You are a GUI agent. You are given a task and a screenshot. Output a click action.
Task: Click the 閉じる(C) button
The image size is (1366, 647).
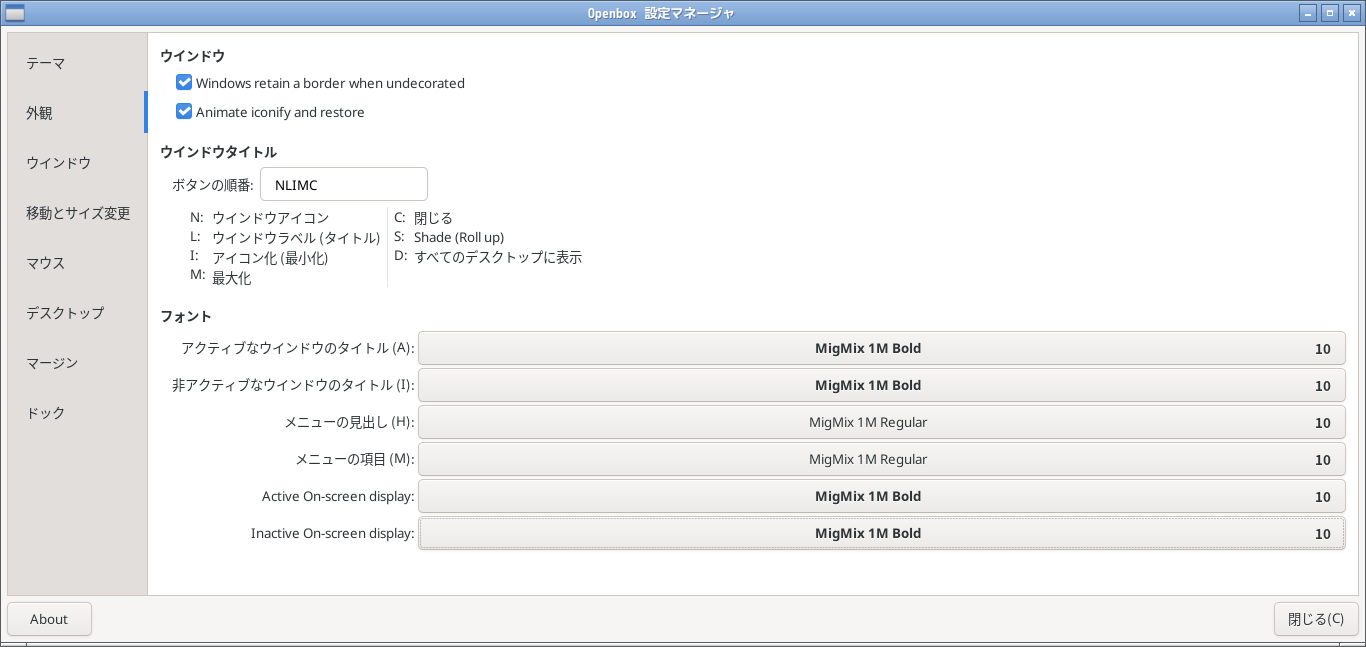pyautogui.click(x=1316, y=619)
